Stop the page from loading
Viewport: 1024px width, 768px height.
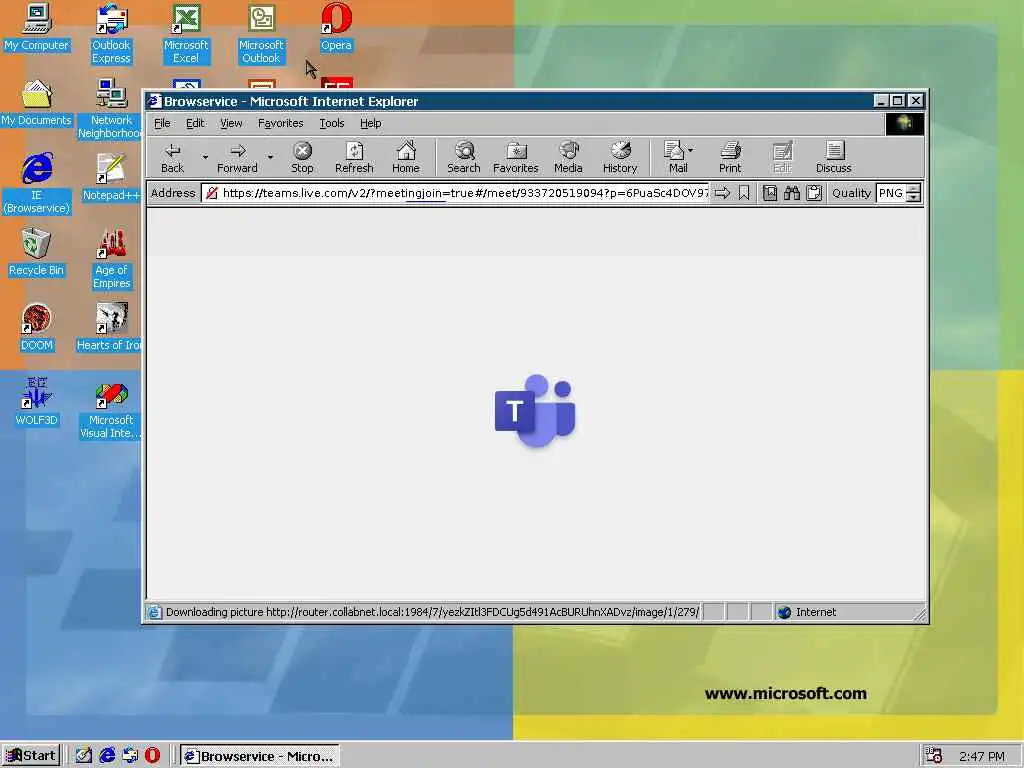pos(302,157)
